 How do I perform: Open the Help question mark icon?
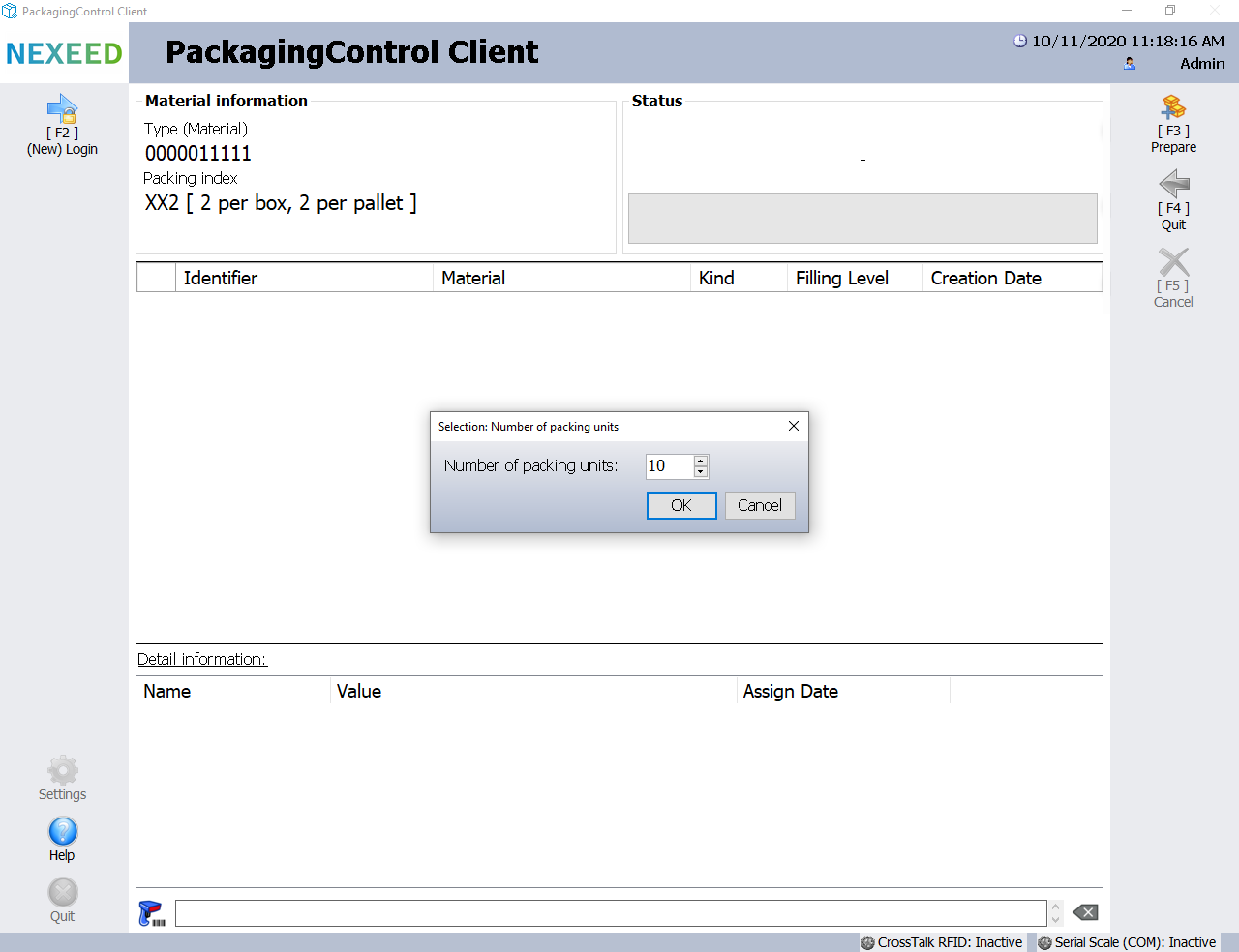click(x=63, y=832)
